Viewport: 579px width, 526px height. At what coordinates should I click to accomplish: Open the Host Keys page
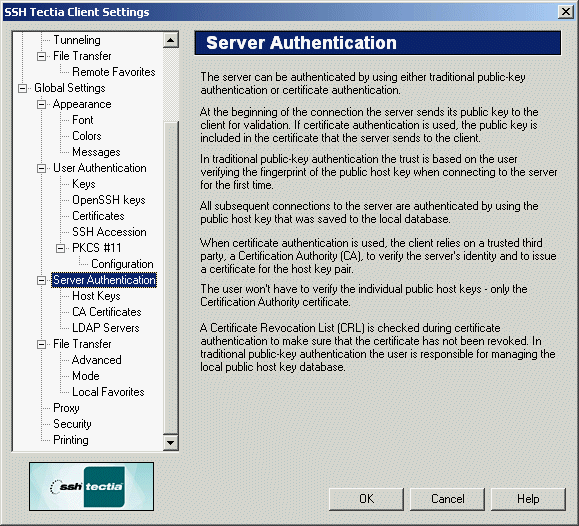click(96, 296)
